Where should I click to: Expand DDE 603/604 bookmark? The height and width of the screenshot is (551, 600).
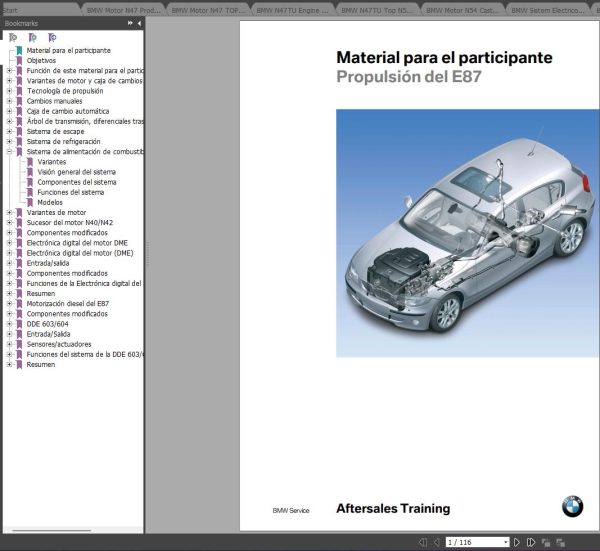tap(10, 324)
